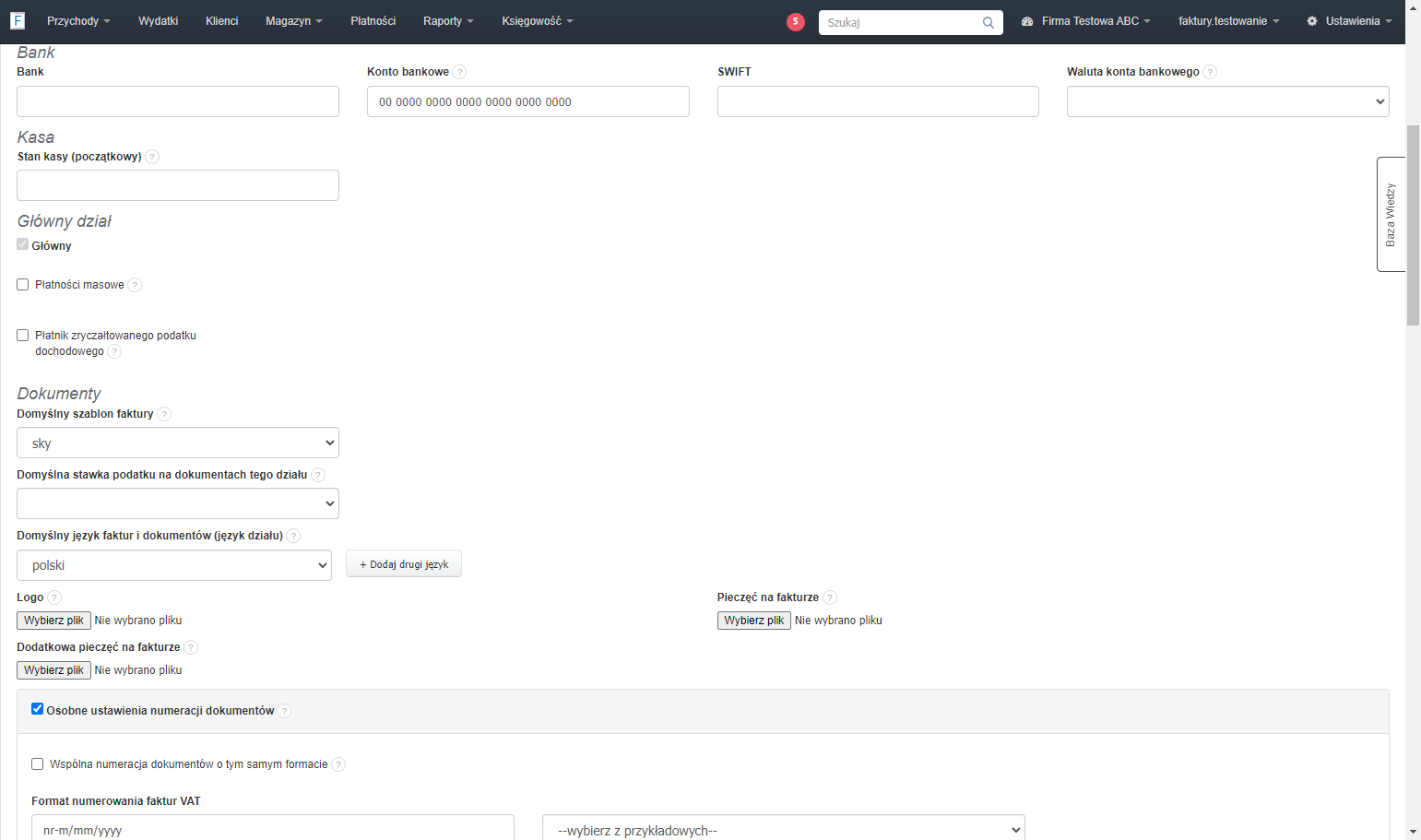Open default tax rate dropdown

click(178, 503)
